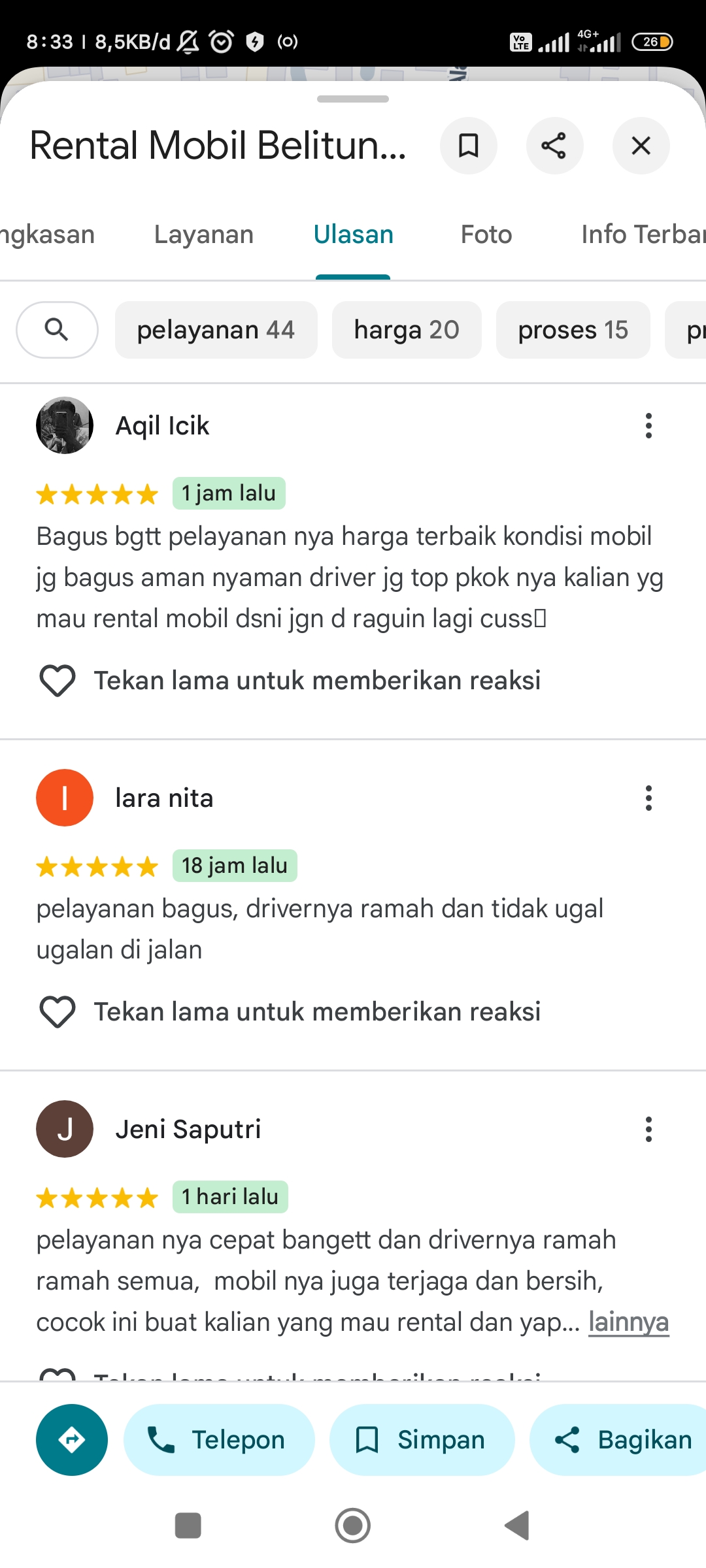706x1568 pixels.
Task: Open three-dot menu for lara nita's review
Action: click(x=648, y=798)
